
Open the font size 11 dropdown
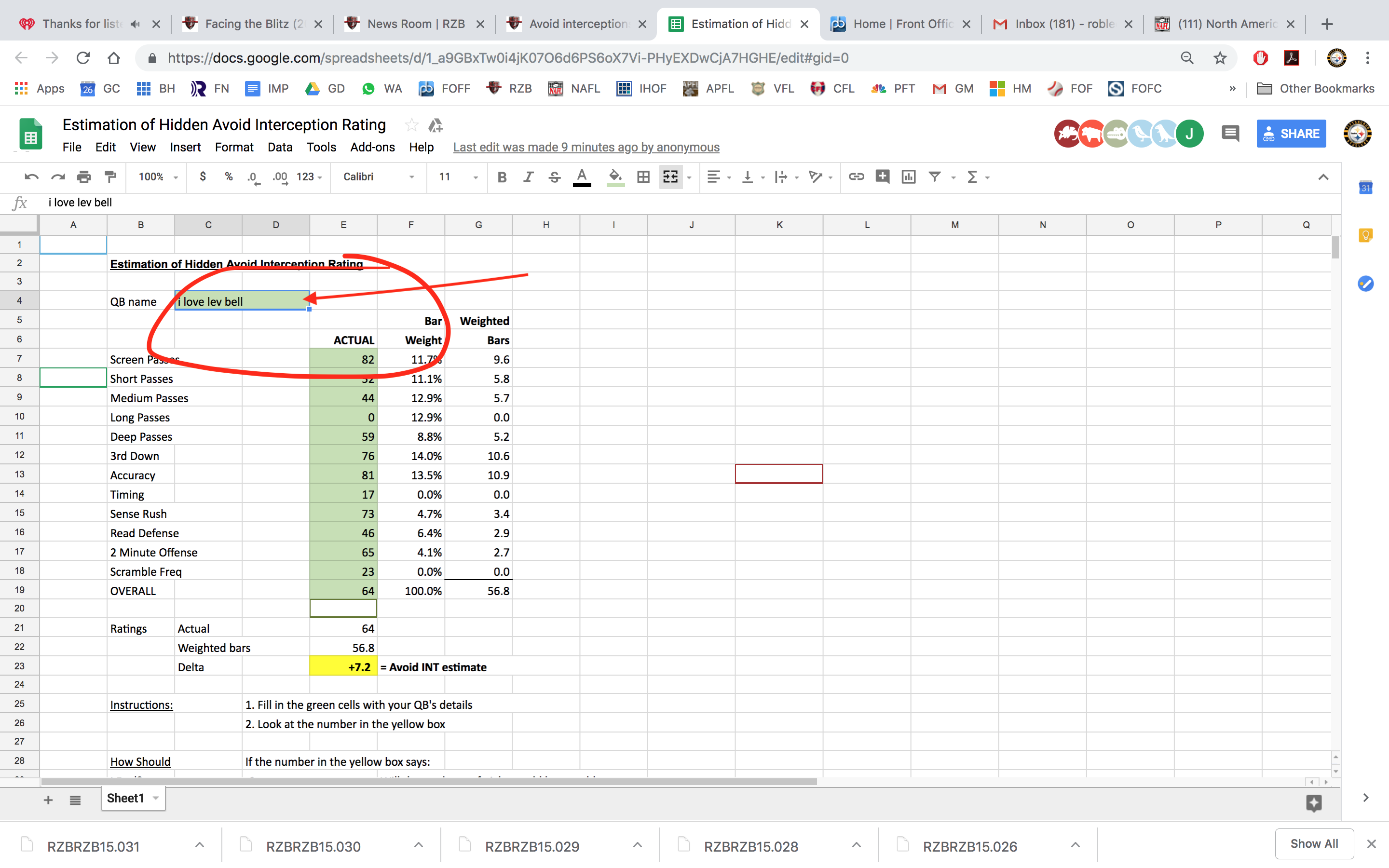457,177
